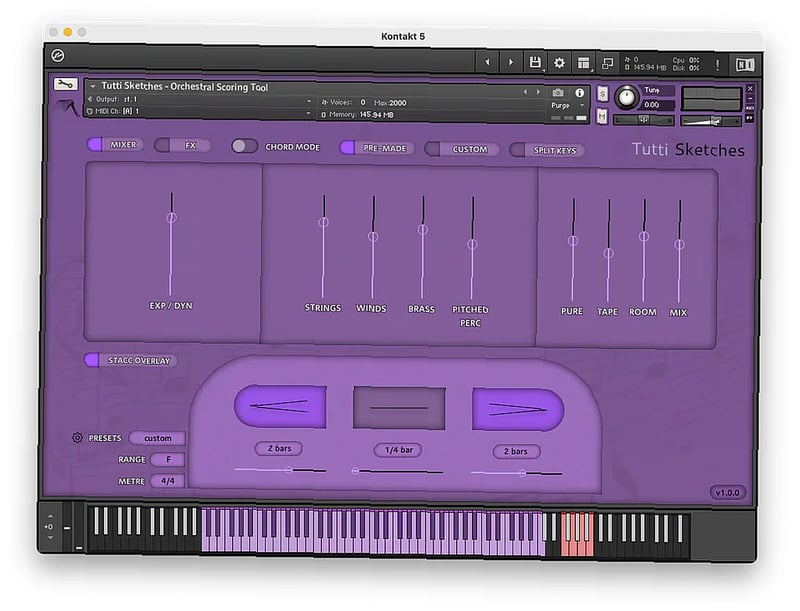Click the workspace view icon in the toolbar

point(586,63)
